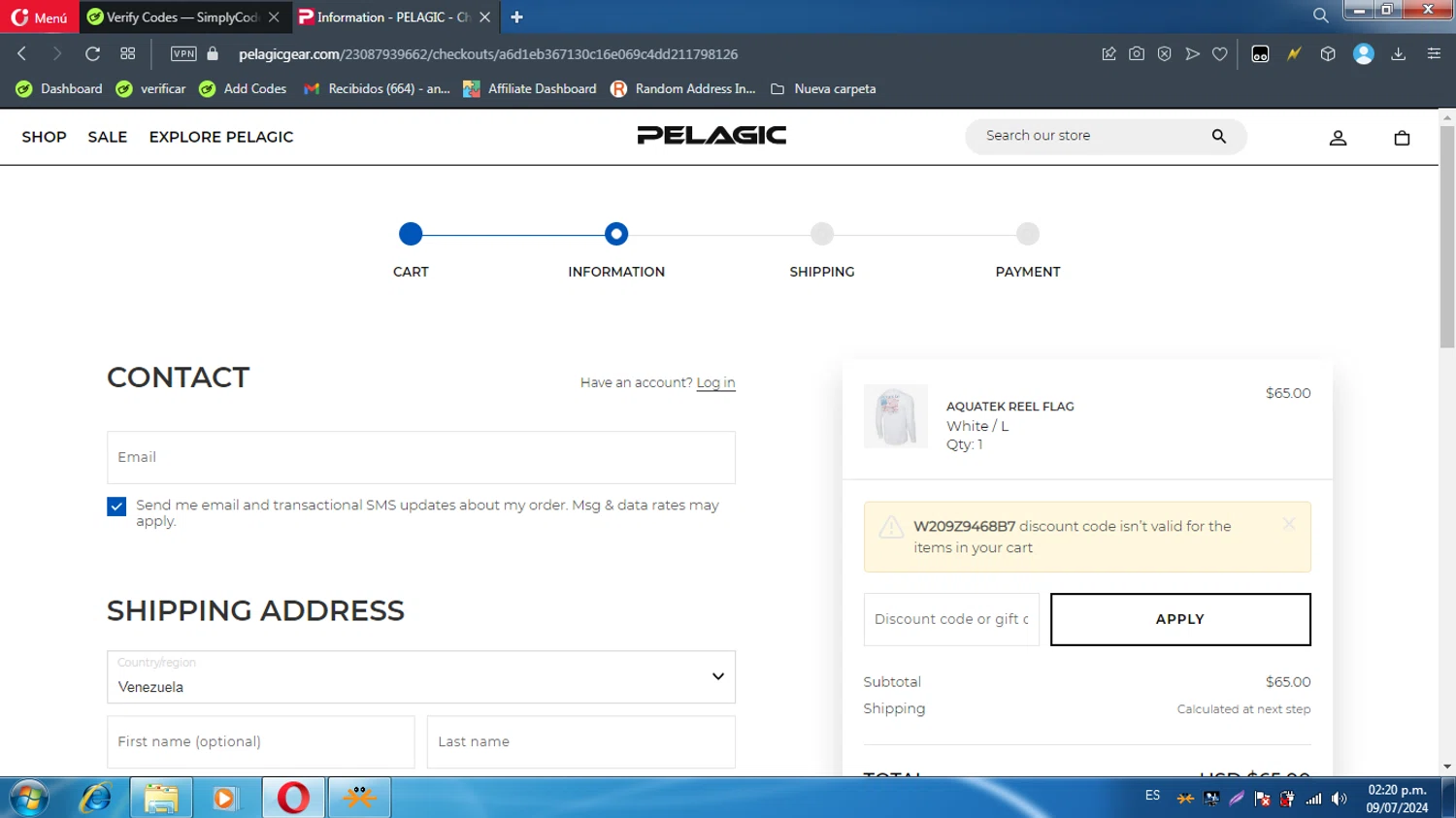Open the Opera Menú button

coord(39,17)
